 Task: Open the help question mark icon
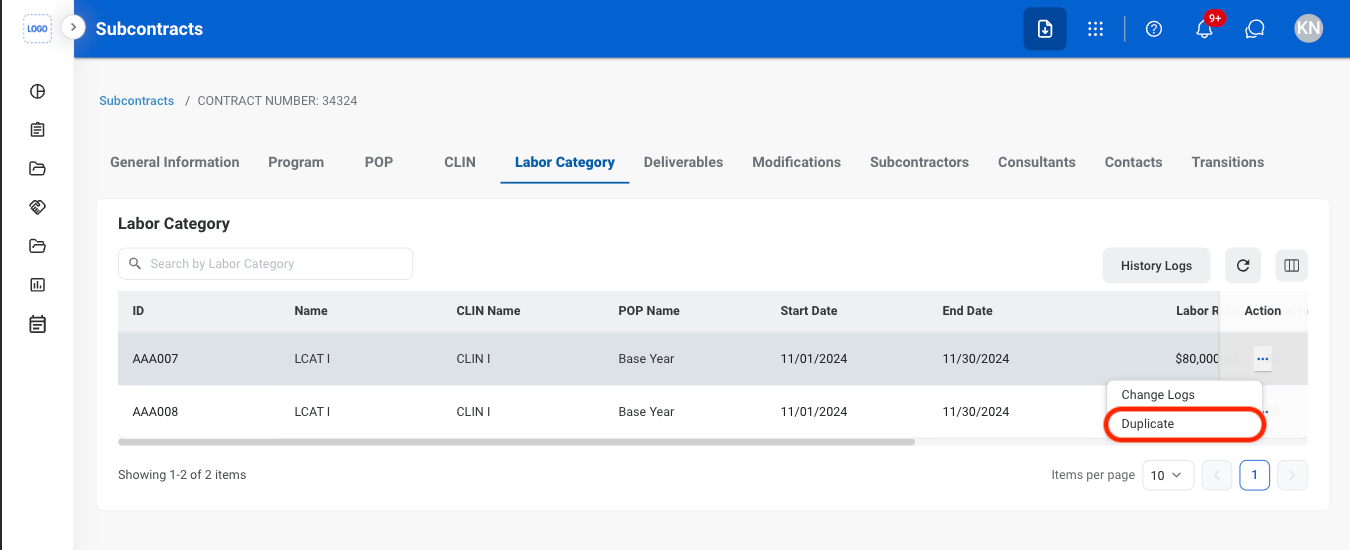pos(1154,29)
